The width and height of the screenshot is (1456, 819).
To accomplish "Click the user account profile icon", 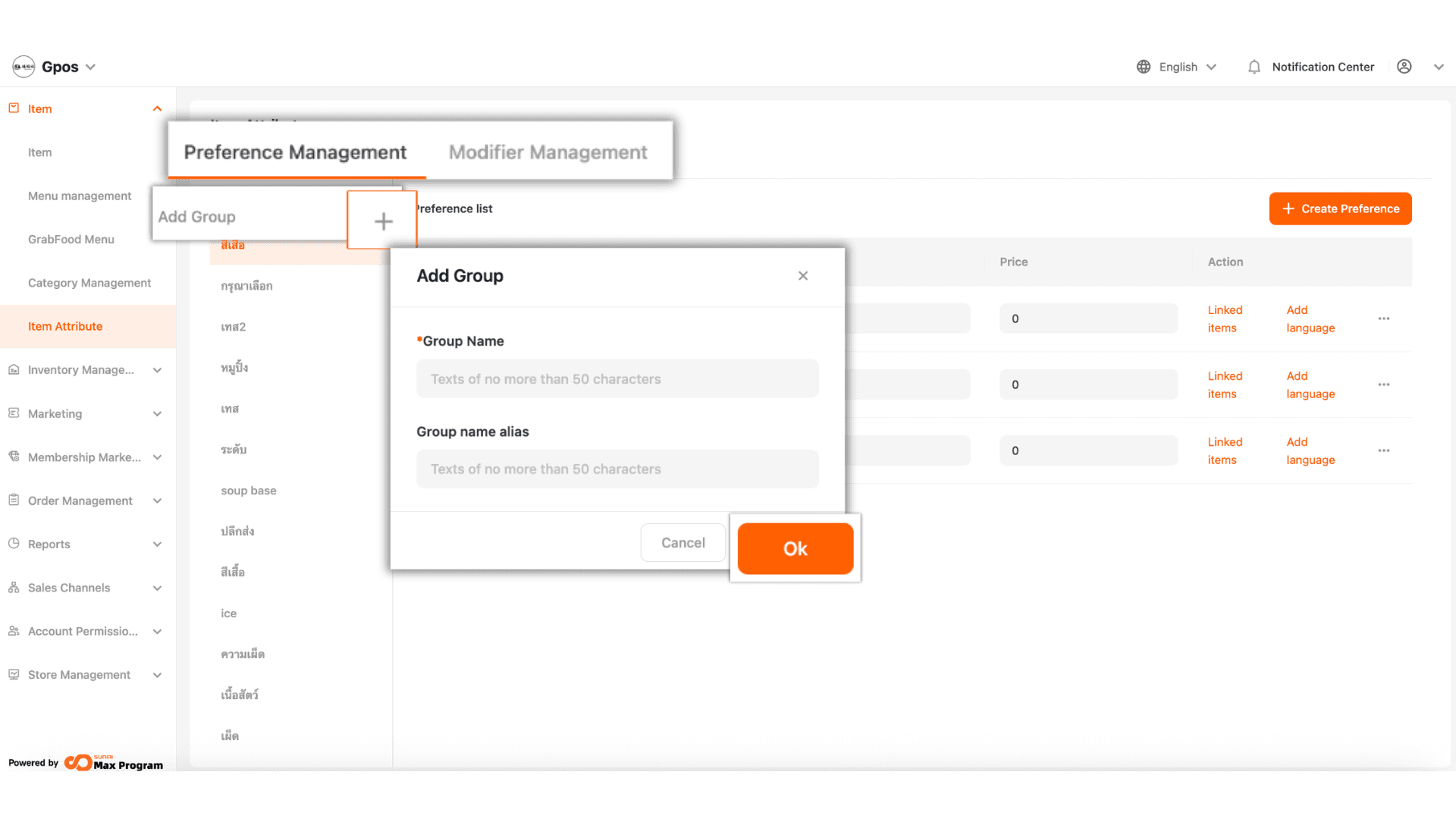I will click(1404, 67).
